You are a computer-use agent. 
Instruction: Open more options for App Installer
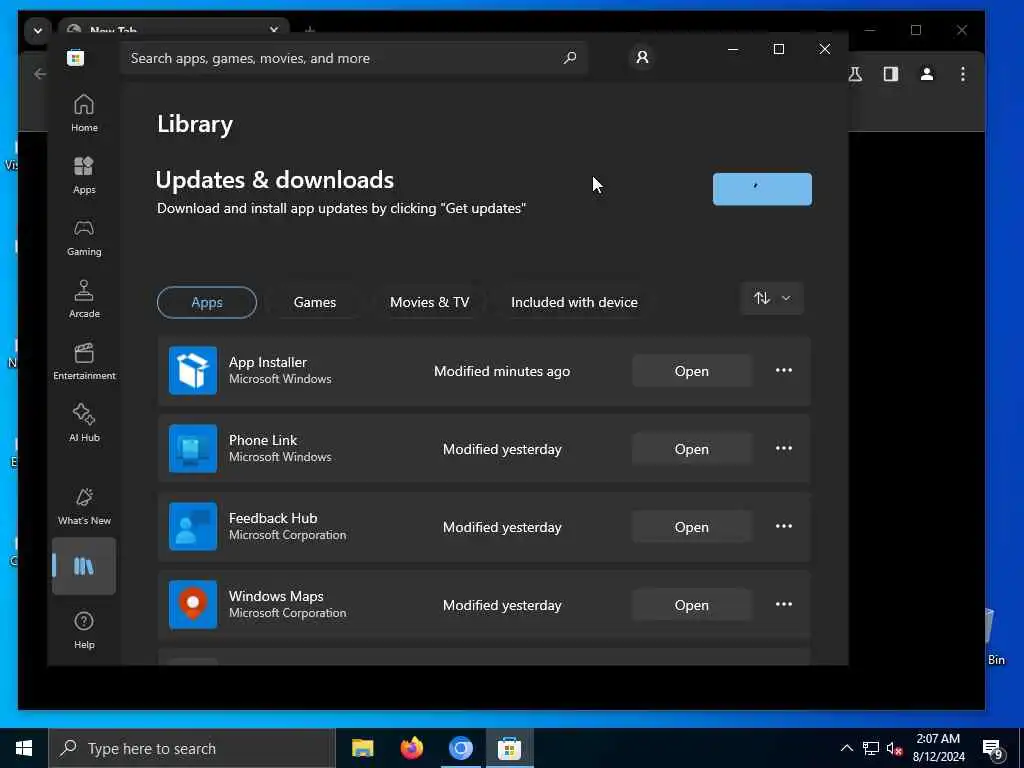tap(784, 370)
